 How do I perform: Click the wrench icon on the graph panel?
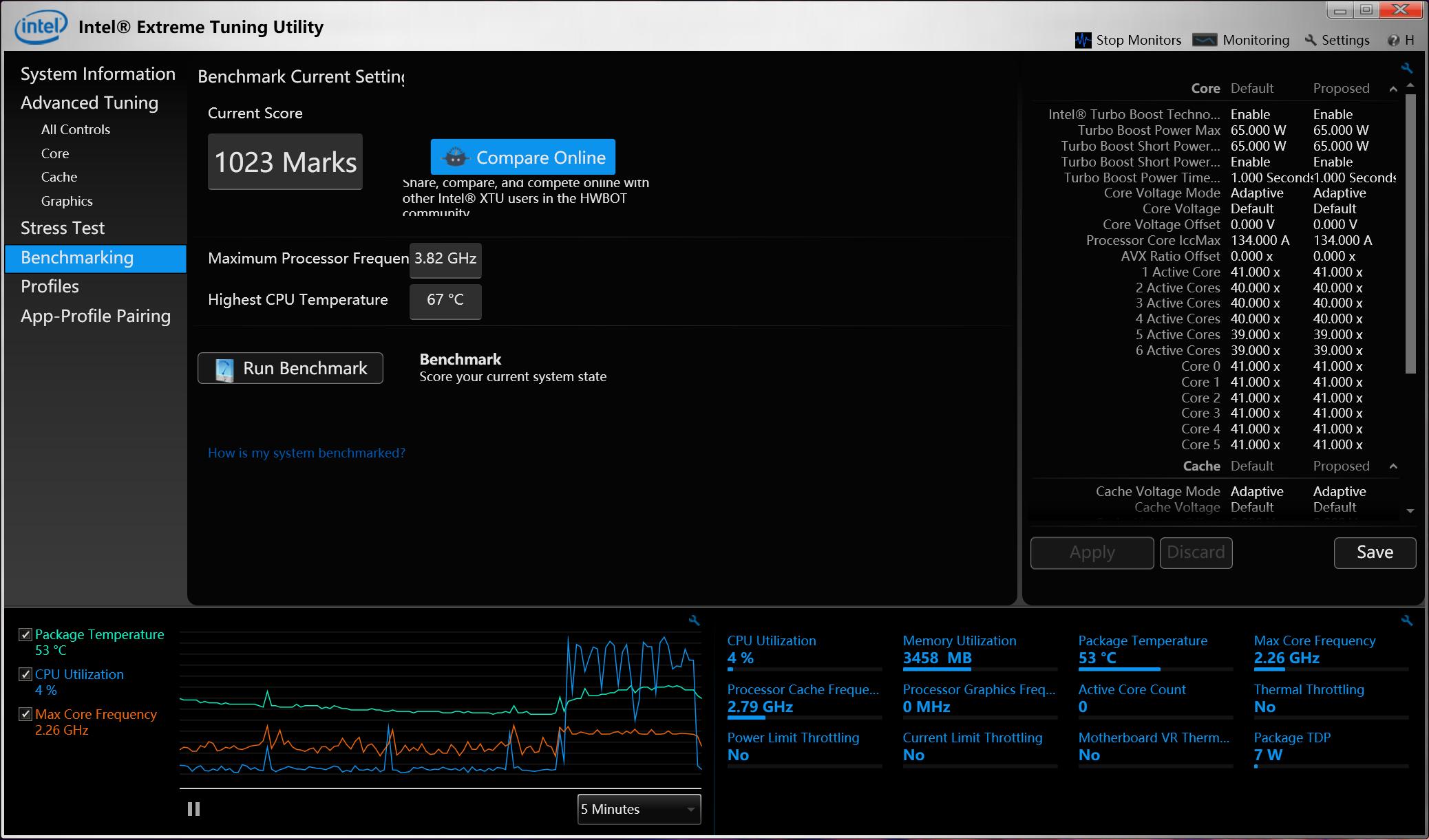pyautogui.click(x=694, y=621)
